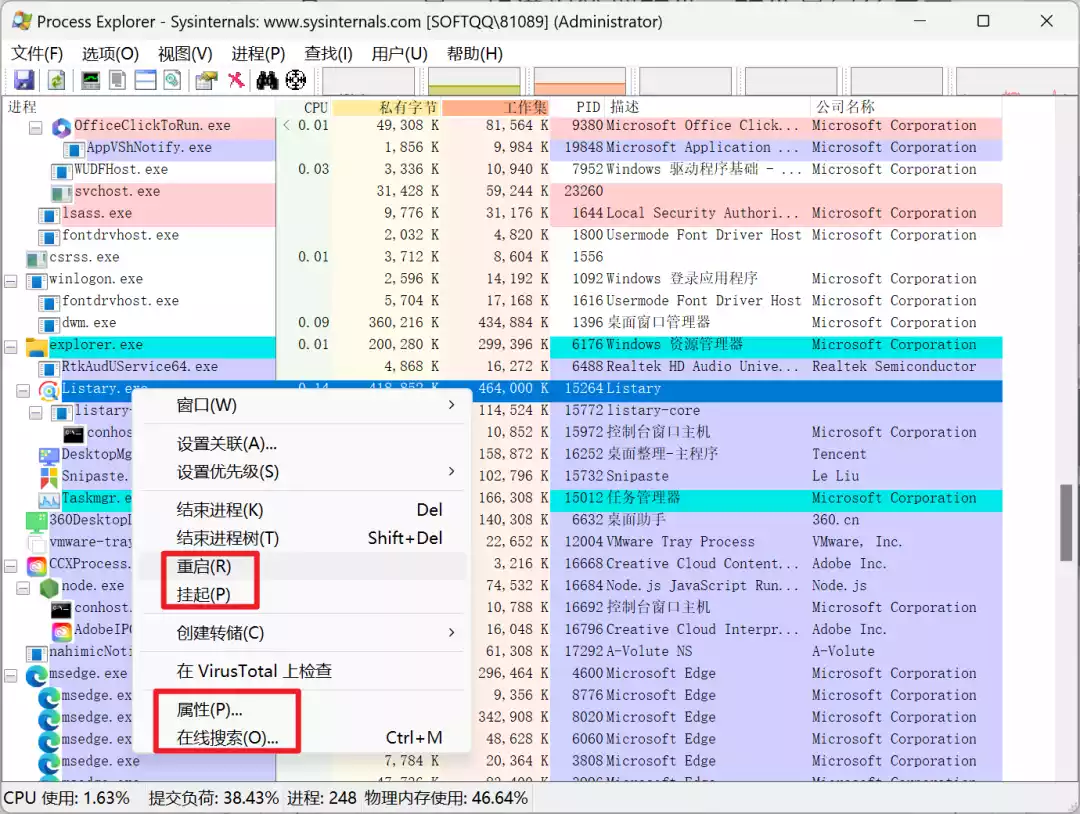
Task: Click the 360Desktop green icon
Action: click(36, 521)
